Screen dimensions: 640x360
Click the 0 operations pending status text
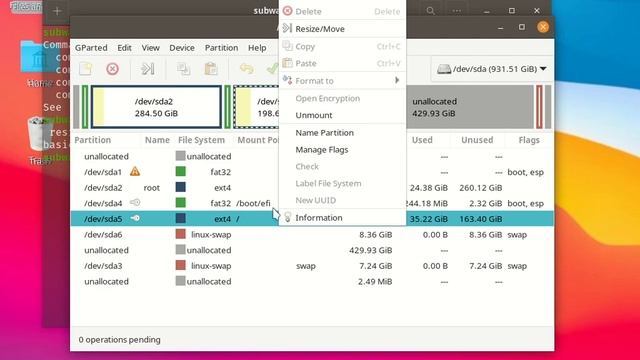click(119, 340)
